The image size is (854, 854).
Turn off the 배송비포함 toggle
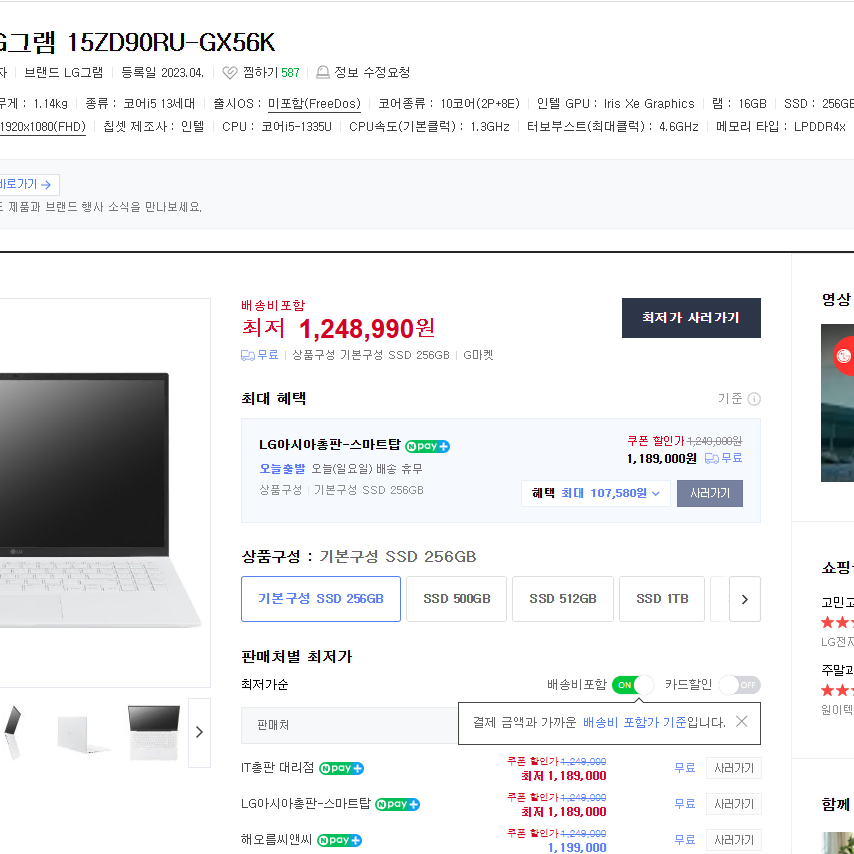tap(632, 685)
